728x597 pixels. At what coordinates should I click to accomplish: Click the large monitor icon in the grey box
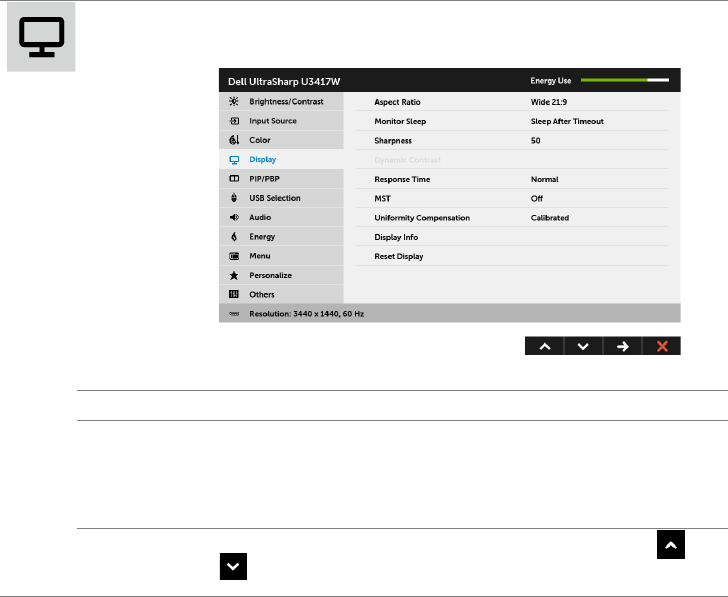41,37
